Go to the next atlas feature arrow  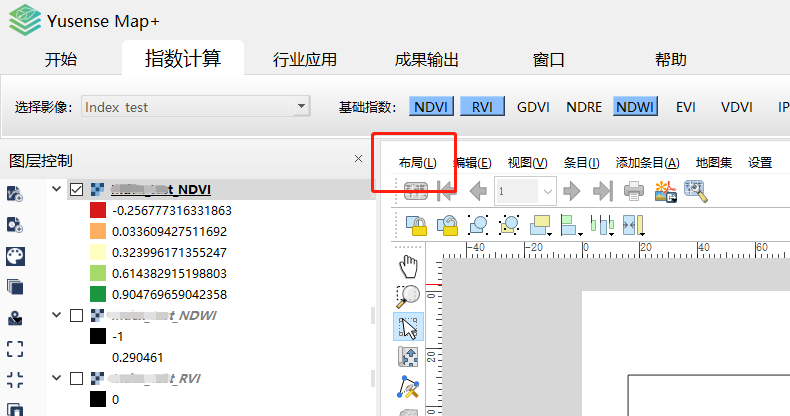tap(572, 191)
